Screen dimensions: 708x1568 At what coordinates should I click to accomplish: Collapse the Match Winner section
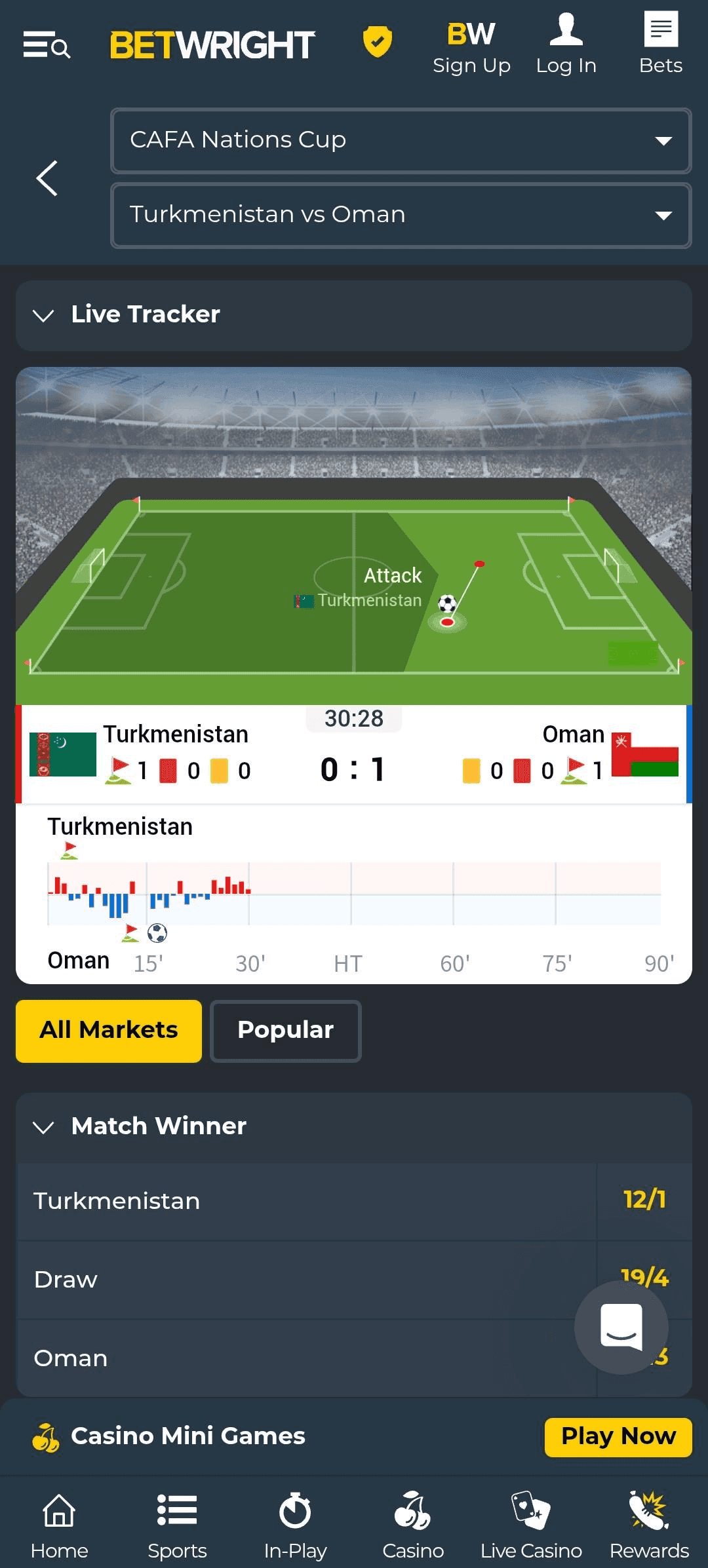pos(45,1126)
